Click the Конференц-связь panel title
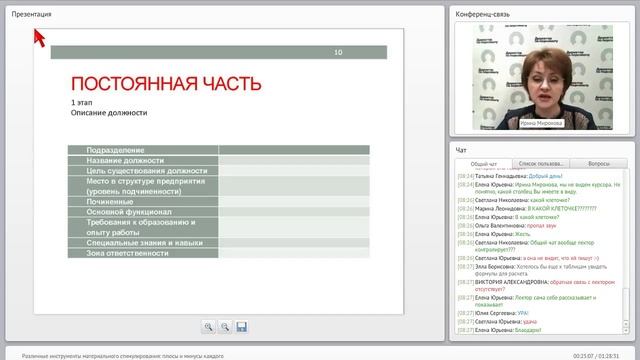Image resolution: width=640 pixels, height=360 pixels. click(482, 14)
